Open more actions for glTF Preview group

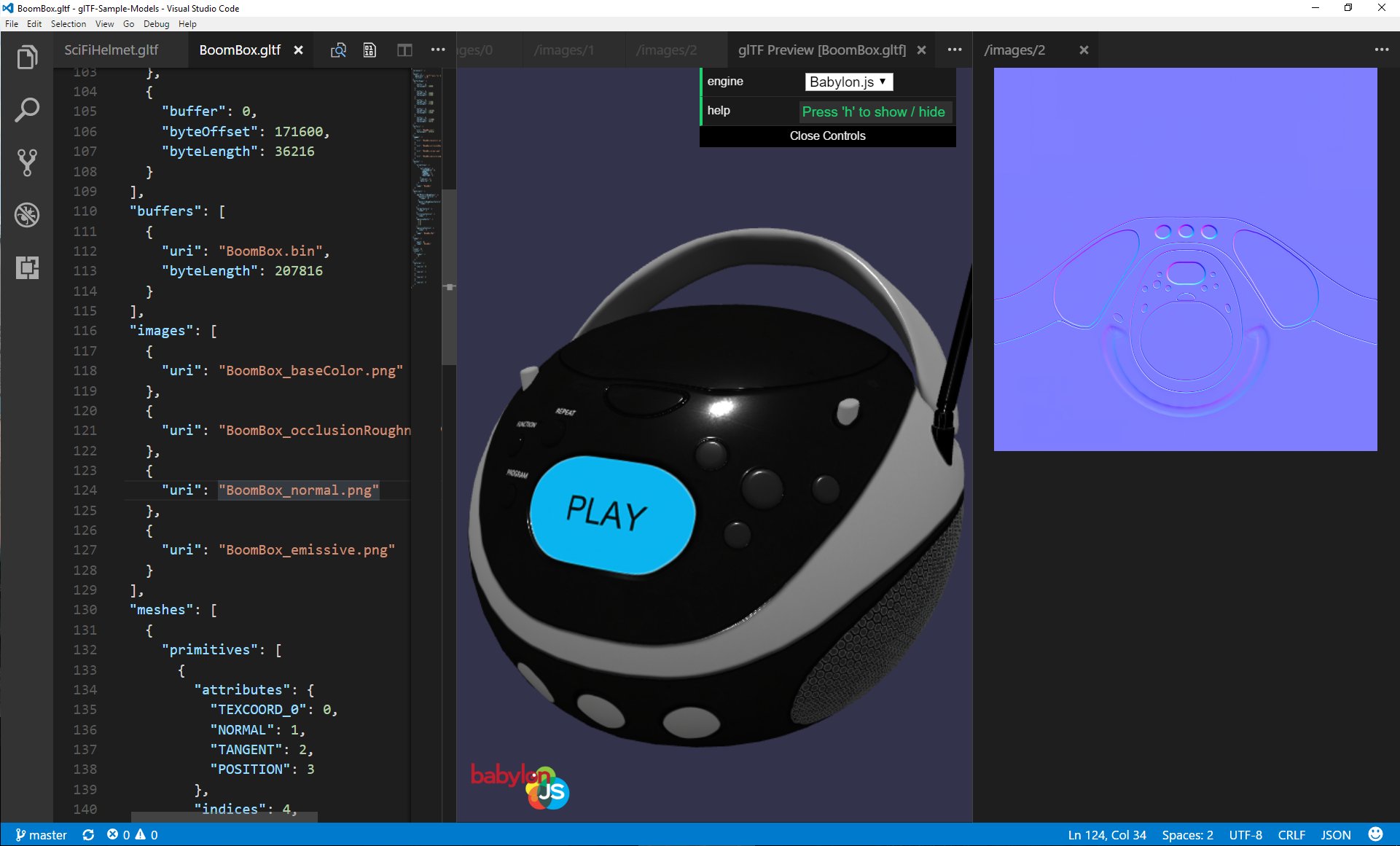[x=955, y=50]
